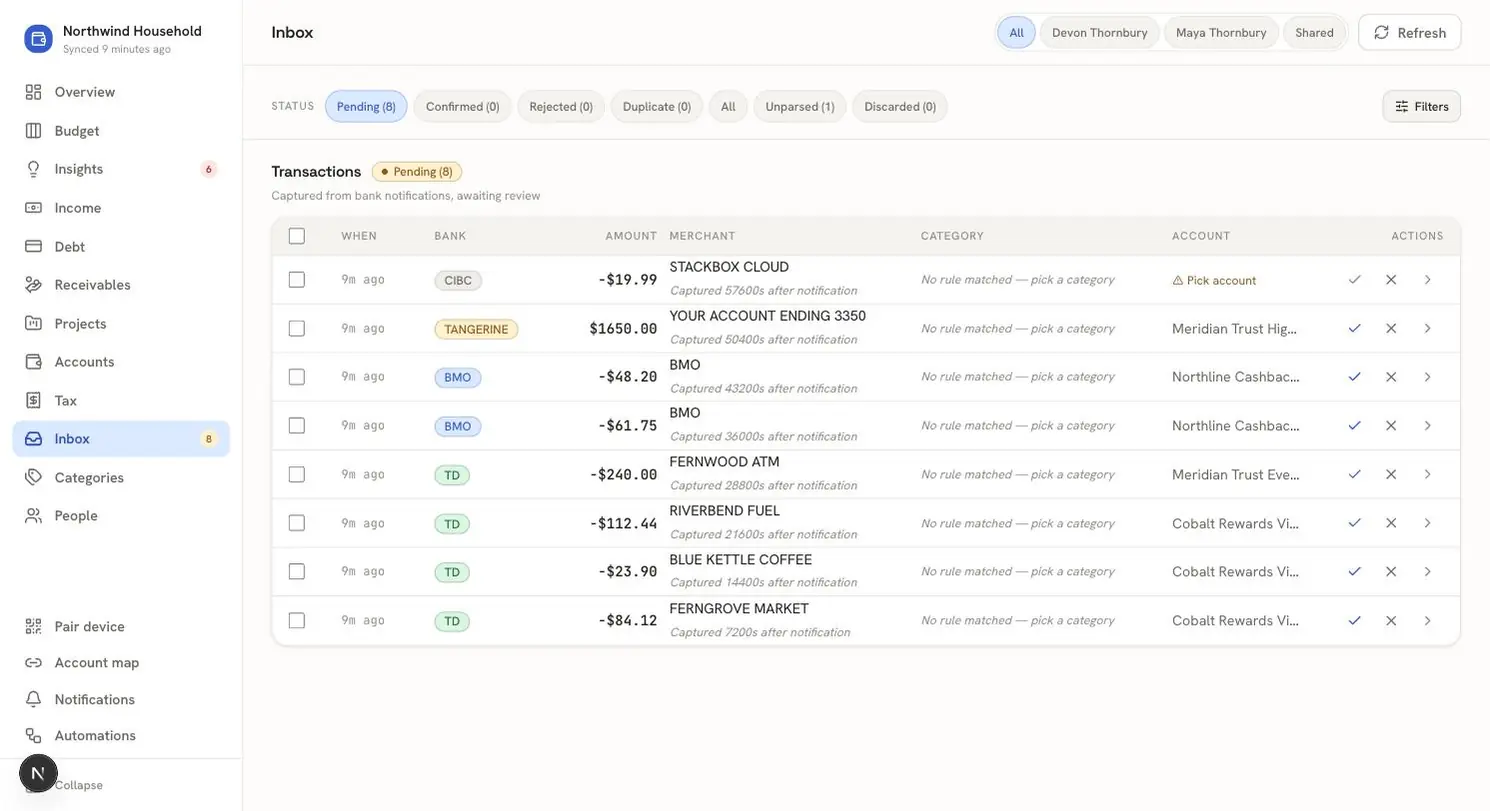Filter by Rejected (0) status
This screenshot has width=1490, height=811.
[x=561, y=107]
